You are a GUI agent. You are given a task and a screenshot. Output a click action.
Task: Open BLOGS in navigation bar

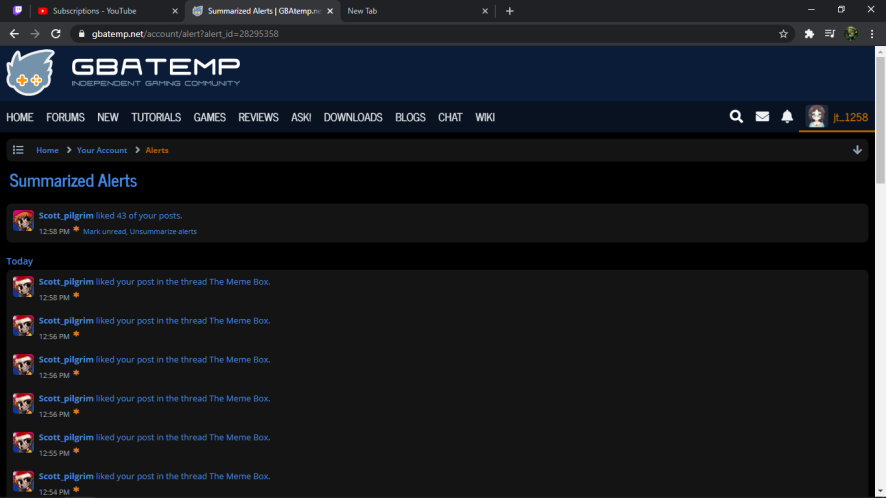click(x=410, y=117)
